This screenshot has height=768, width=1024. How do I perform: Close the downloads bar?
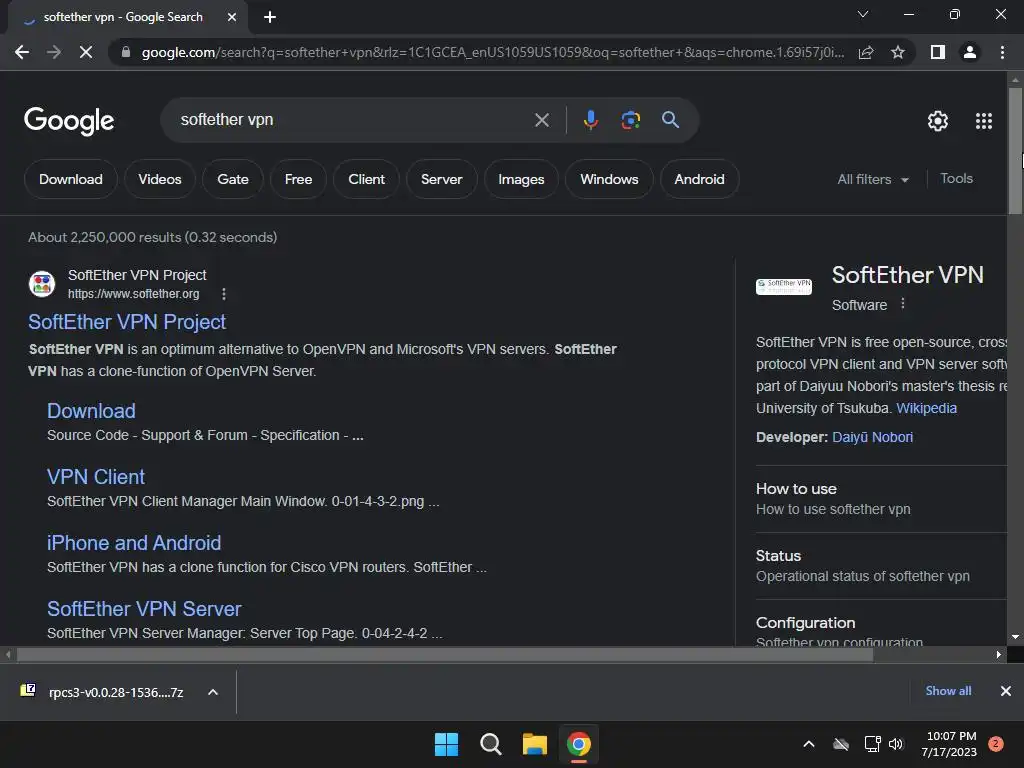tap(1006, 691)
